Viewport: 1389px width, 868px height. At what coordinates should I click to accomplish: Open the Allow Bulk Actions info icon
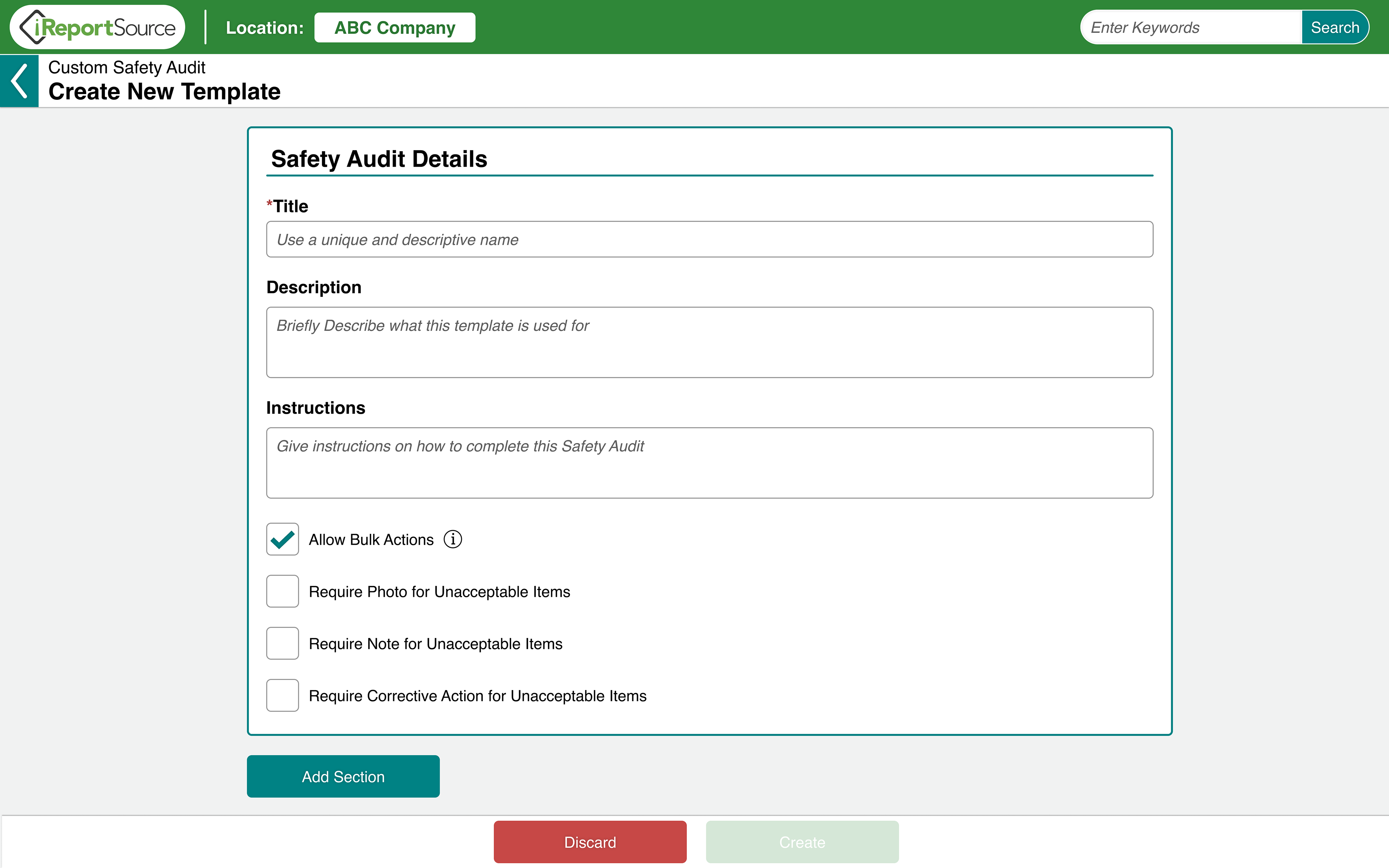point(452,539)
